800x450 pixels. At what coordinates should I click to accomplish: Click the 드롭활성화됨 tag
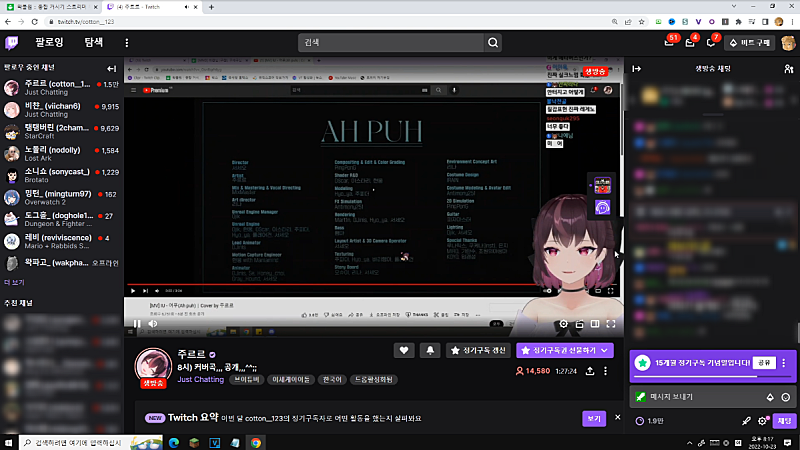pos(374,380)
